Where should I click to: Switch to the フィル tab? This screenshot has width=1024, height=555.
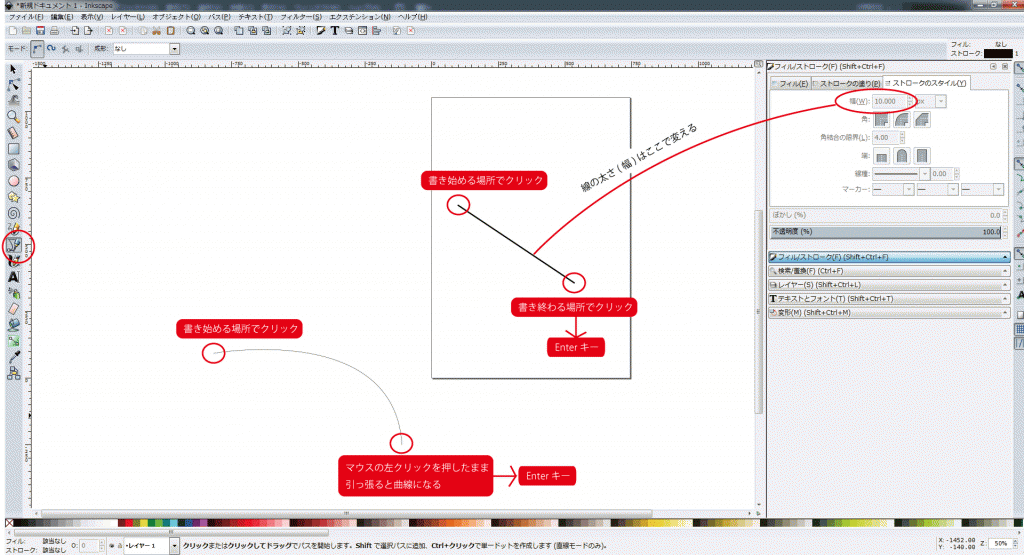tap(791, 84)
